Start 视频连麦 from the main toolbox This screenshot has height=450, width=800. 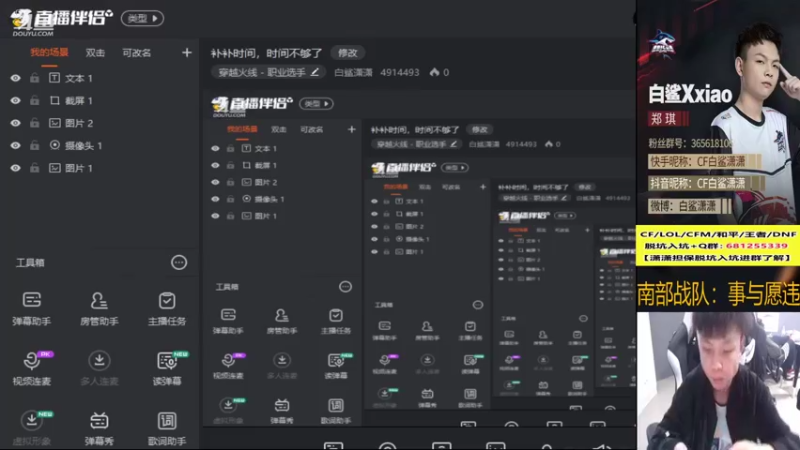32,367
